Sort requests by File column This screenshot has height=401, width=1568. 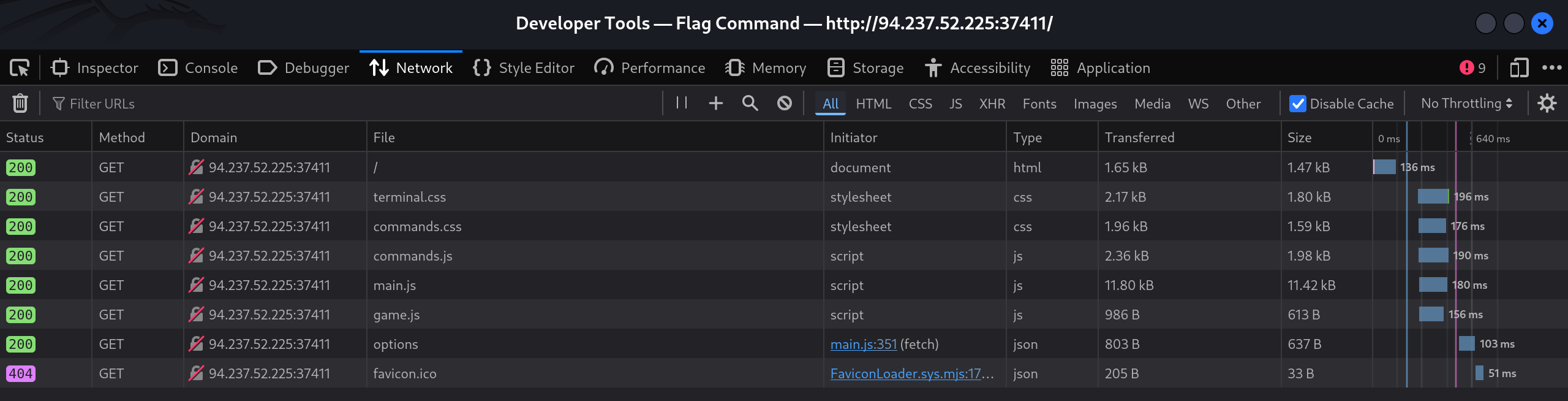pos(595,137)
